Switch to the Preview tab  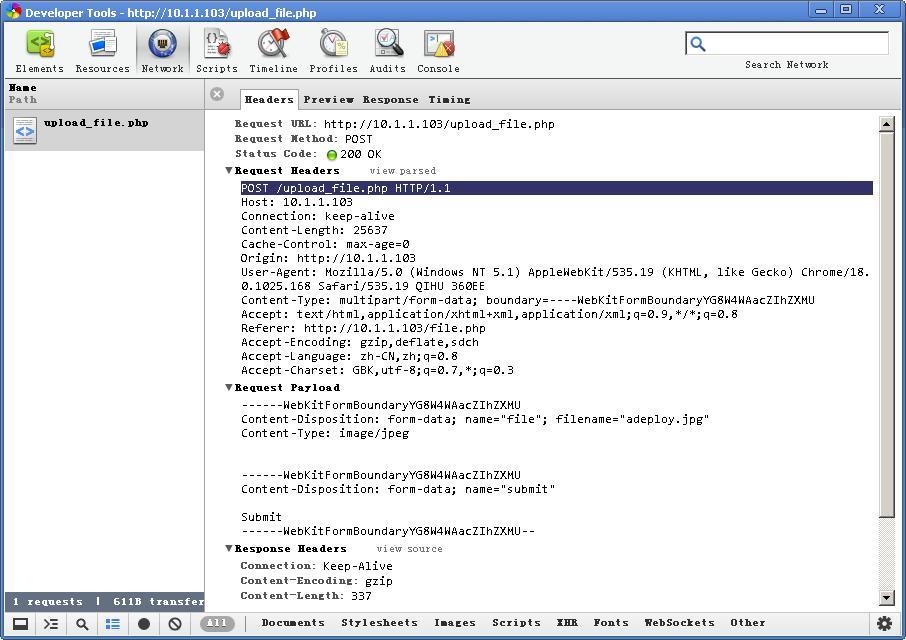[331, 99]
